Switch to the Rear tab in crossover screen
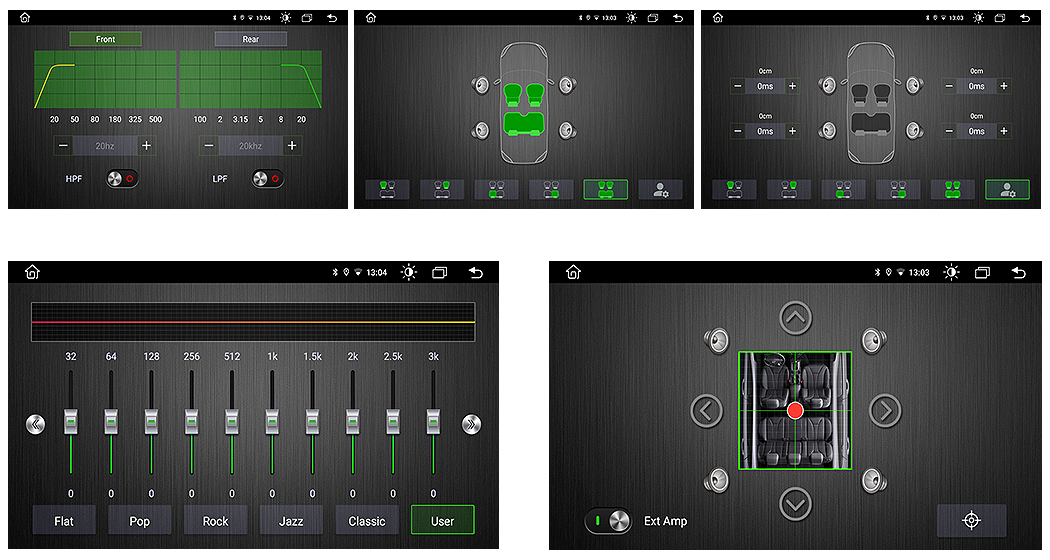The width and height of the screenshot is (1050, 560). 250,39
